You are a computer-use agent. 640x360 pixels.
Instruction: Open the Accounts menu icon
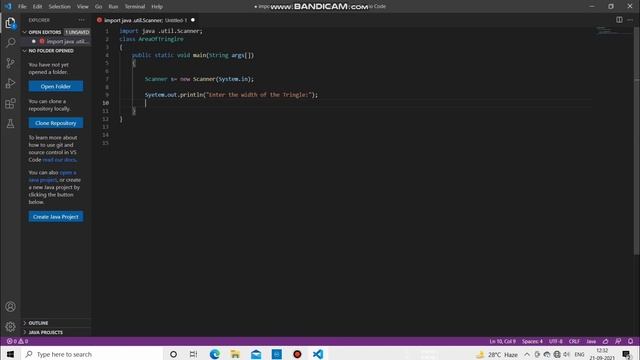coord(10,307)
